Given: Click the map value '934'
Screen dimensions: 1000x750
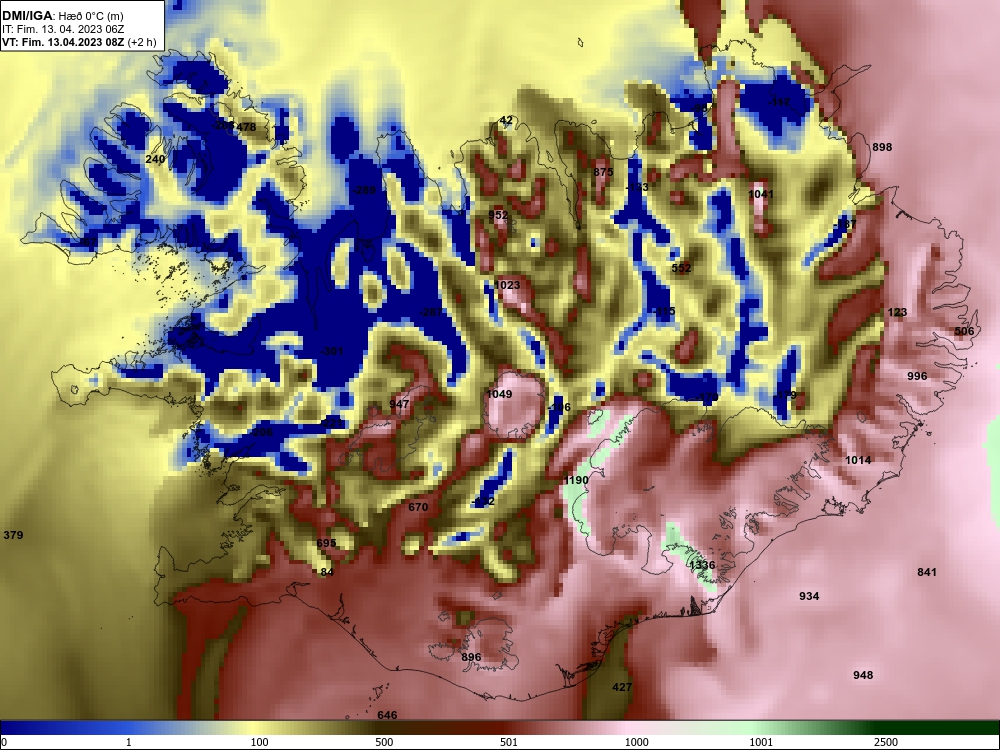Looking at the screenshot, I should [809, 596].
